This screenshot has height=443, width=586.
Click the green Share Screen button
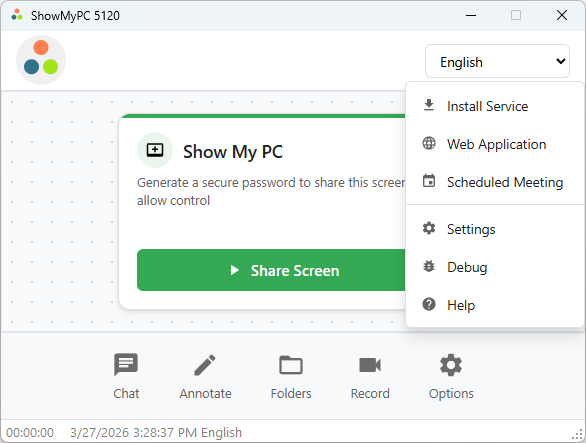[271, 270]
